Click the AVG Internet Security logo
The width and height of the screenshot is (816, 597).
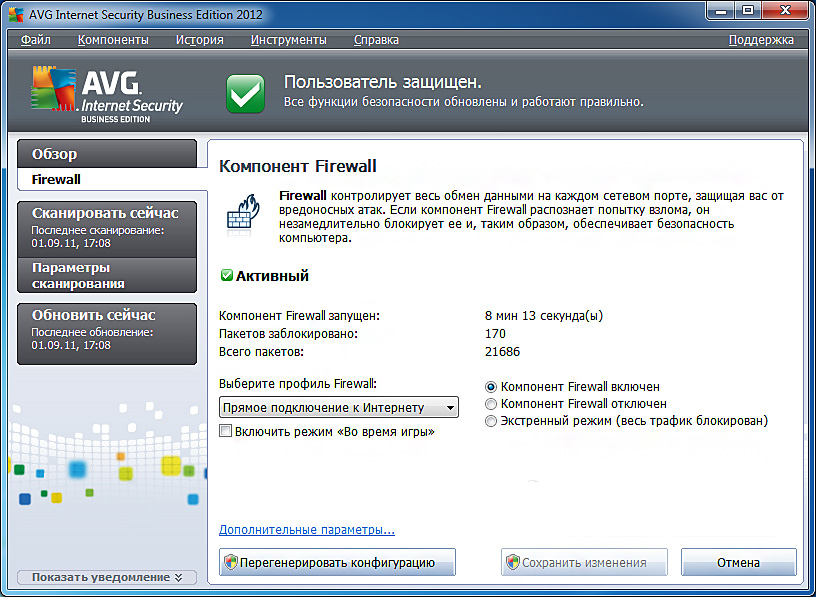107,94
